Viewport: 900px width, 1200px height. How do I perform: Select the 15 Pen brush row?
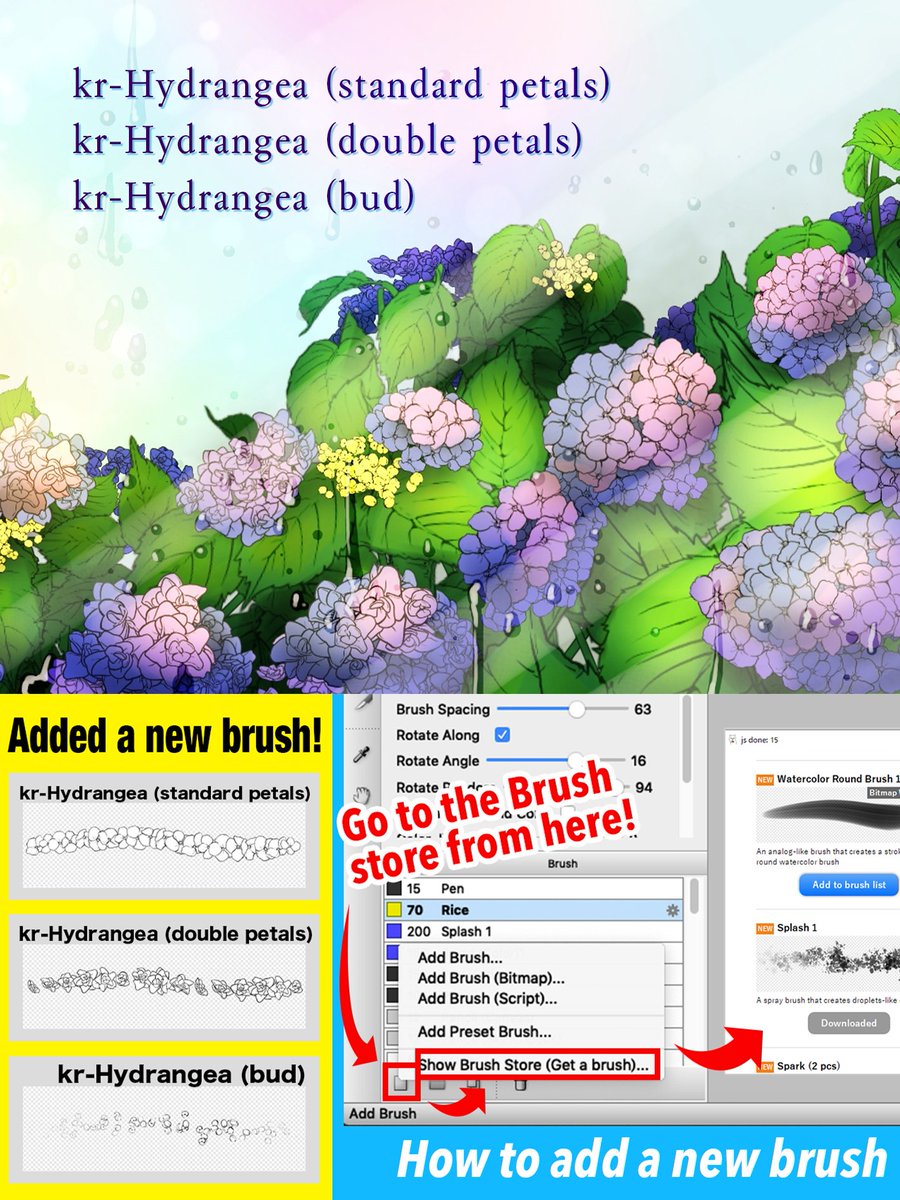click(x=535, y=888)
